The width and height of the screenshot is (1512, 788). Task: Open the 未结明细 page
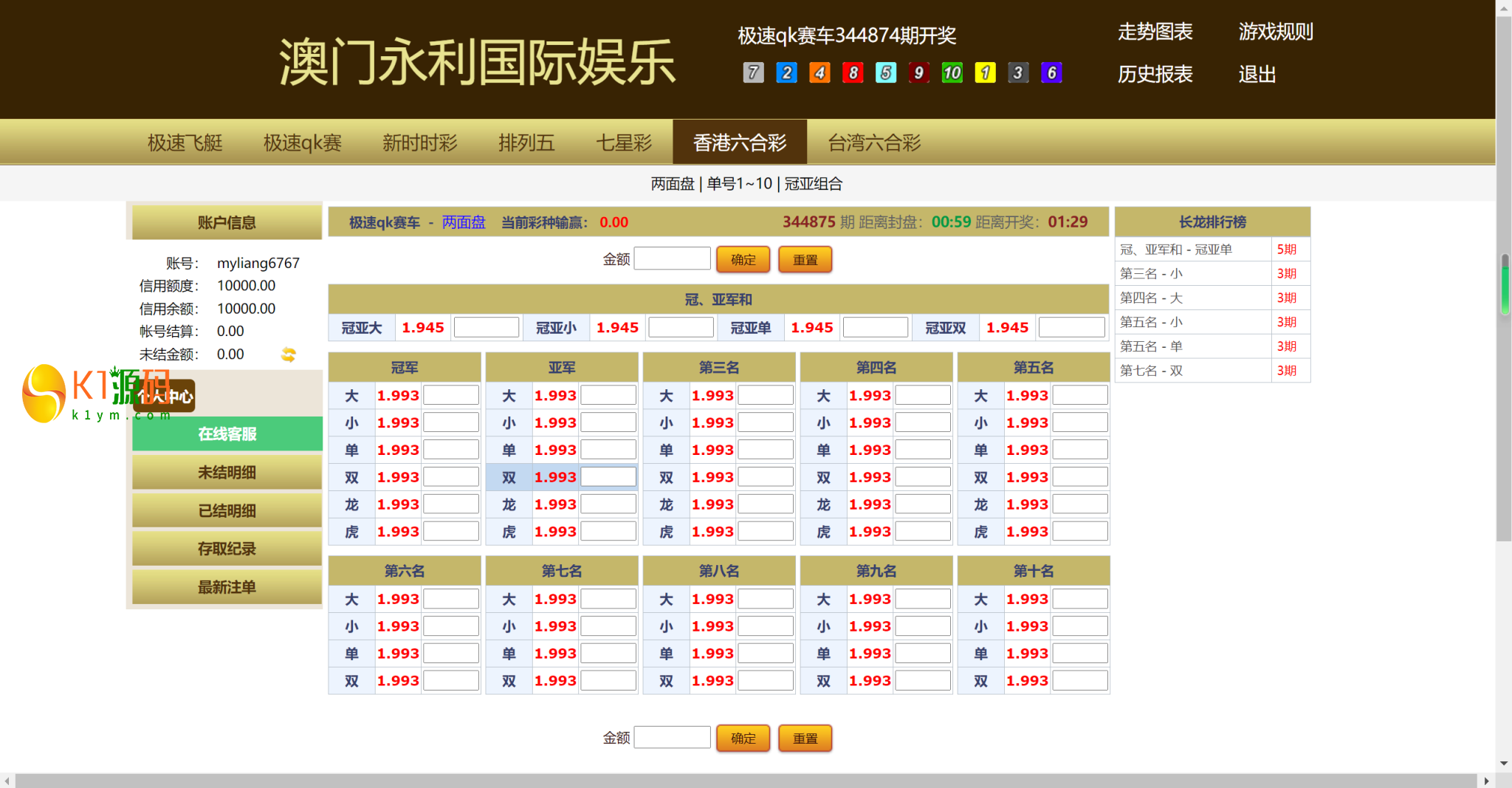coord(227,473)
